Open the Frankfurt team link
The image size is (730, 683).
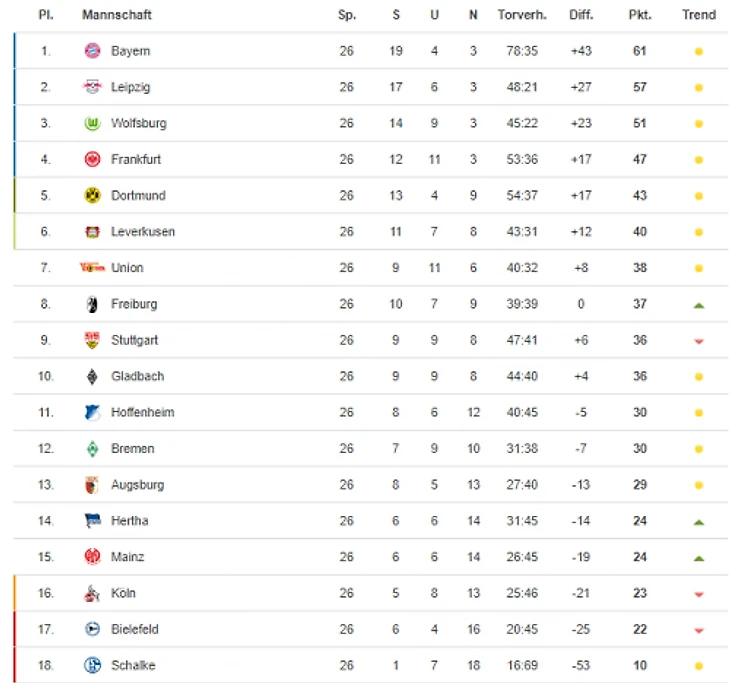point(136,160)
